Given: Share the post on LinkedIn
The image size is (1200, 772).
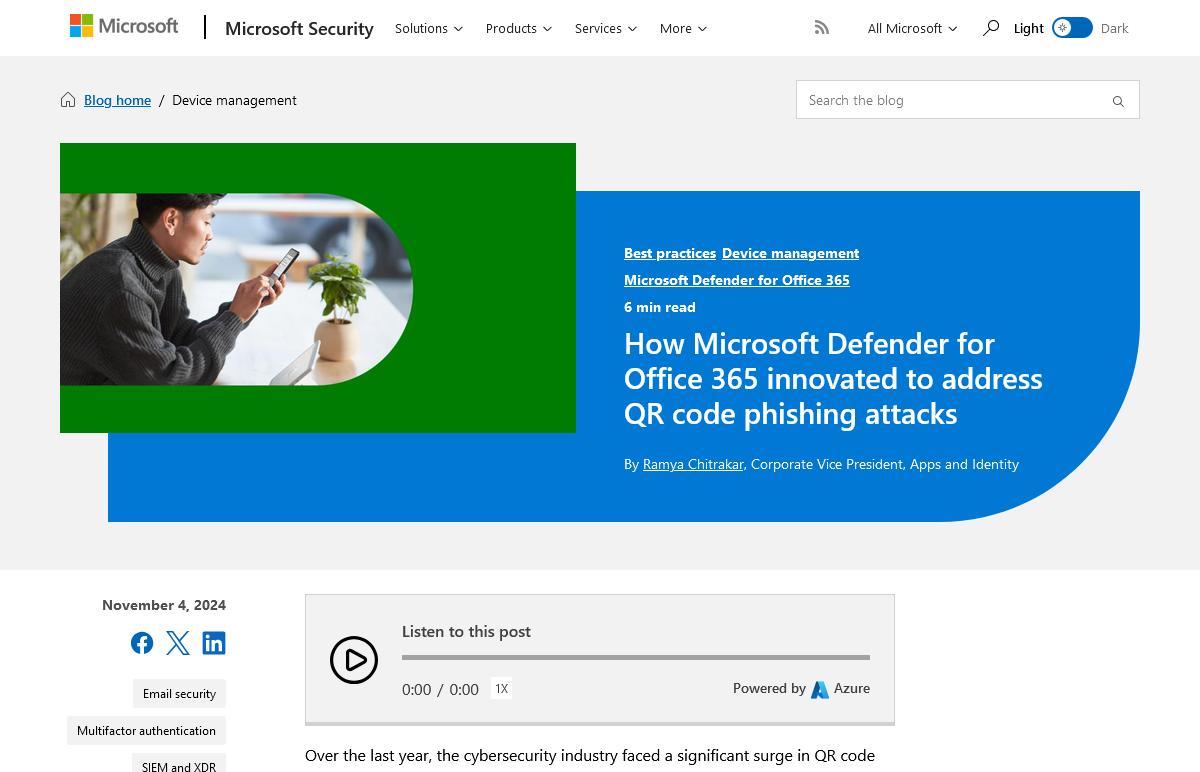Looking at the screenshot, I should pyautogui.click(x=214, y=643).
